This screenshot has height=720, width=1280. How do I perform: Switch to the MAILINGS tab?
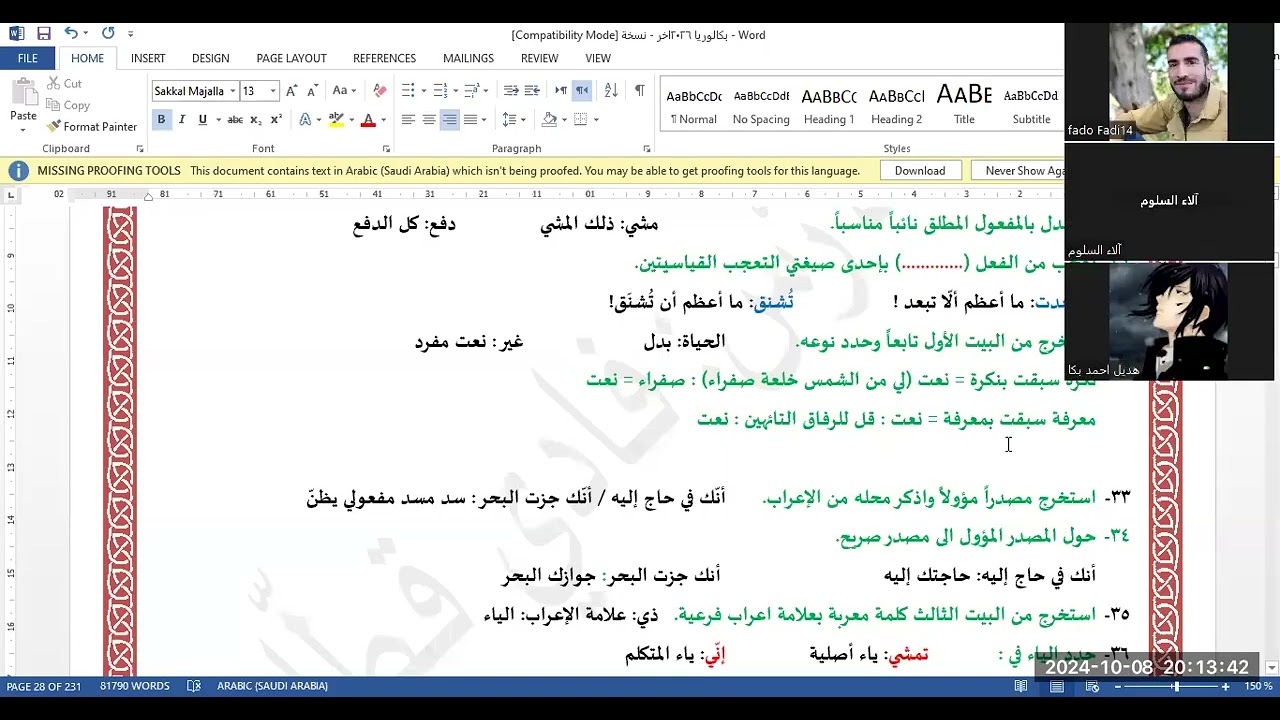tap(468, 58)
